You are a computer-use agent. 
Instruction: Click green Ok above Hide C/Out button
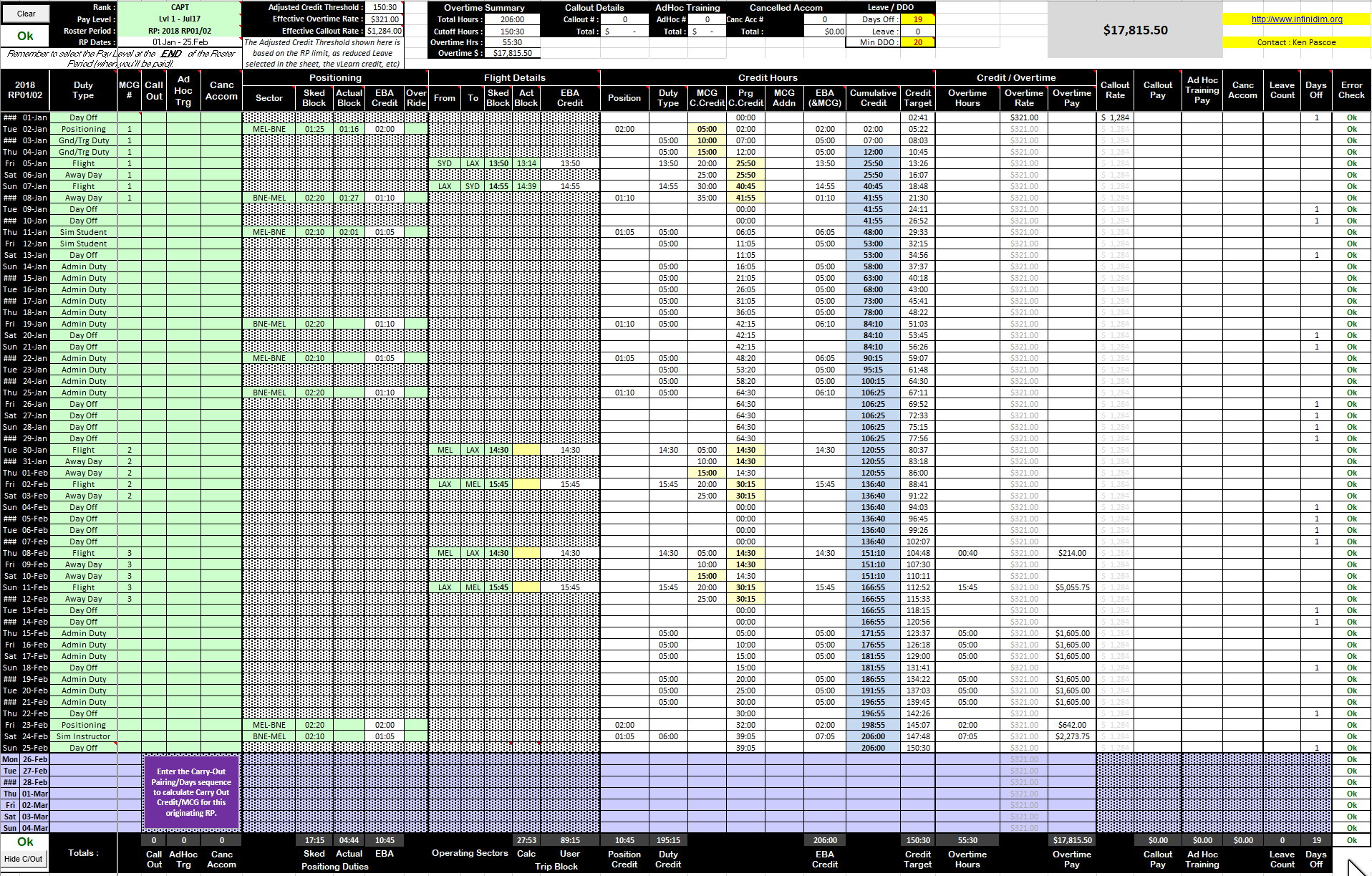[x=26, y=842]
